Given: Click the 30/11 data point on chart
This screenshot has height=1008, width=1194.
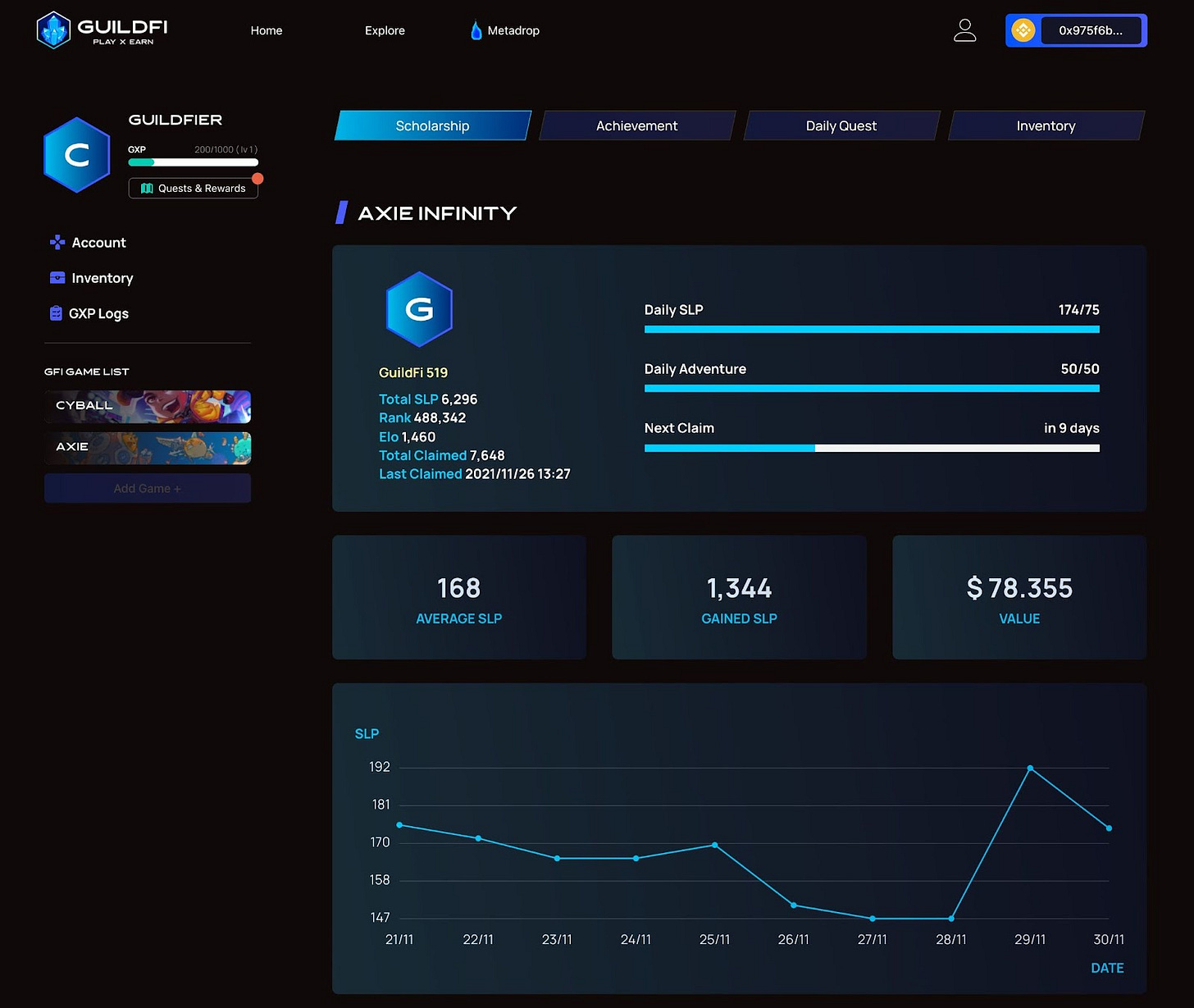Looking at the screenshot, I should (x=1109, y=828).
